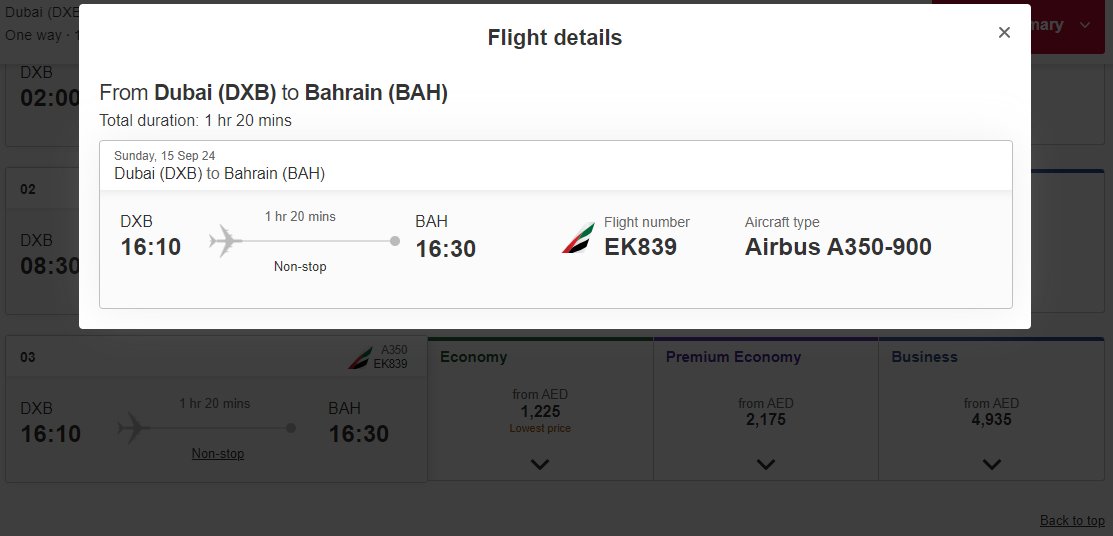1113x536 pixels.
Task: Click the Airbus A350-900 aircraft type text
Action: click(x=838, y=247)
